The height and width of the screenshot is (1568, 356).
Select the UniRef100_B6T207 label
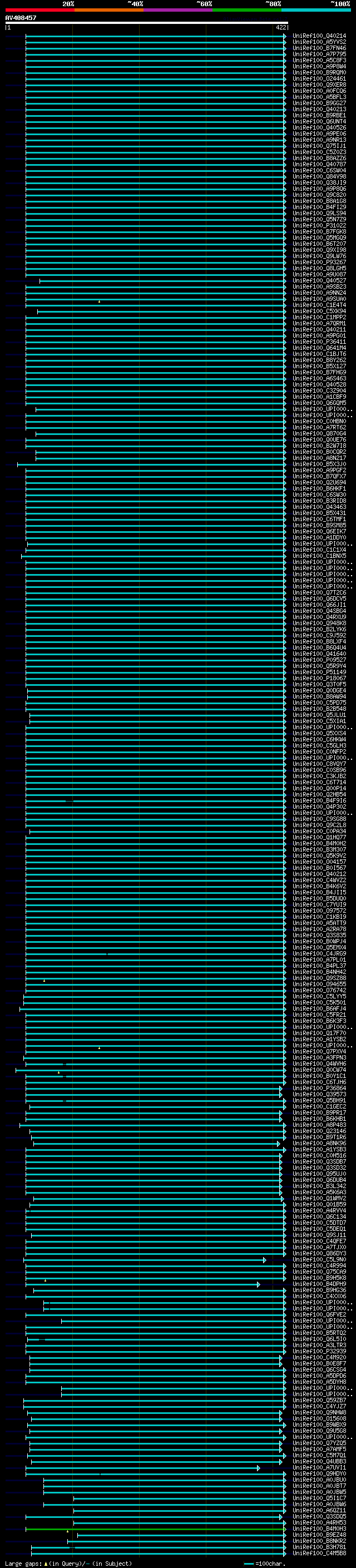(x=319, y=244)
